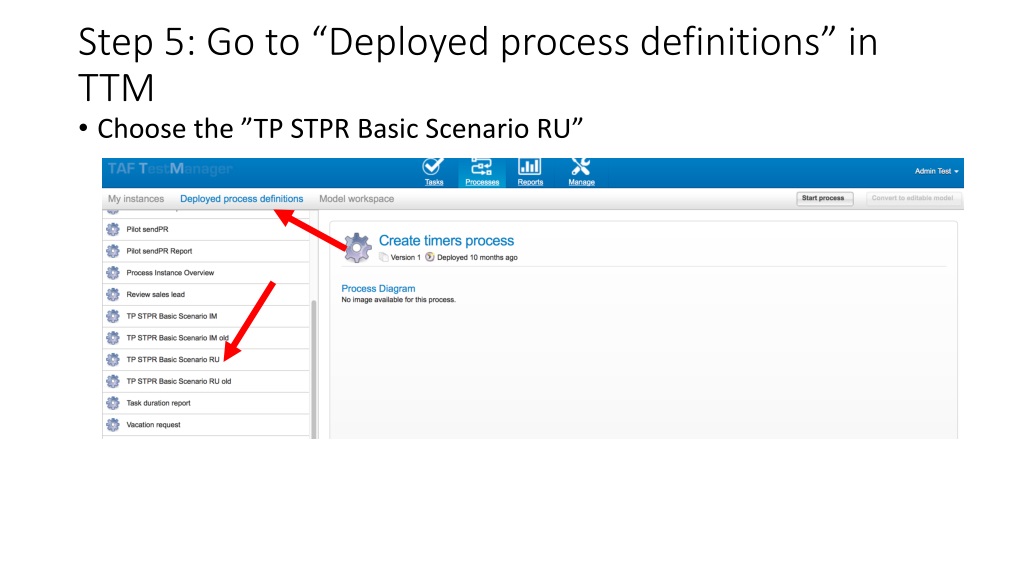This screenshot has width=1024, height=576.
Task: Click the Version 1 text
Action: click(x=406, y=257)
